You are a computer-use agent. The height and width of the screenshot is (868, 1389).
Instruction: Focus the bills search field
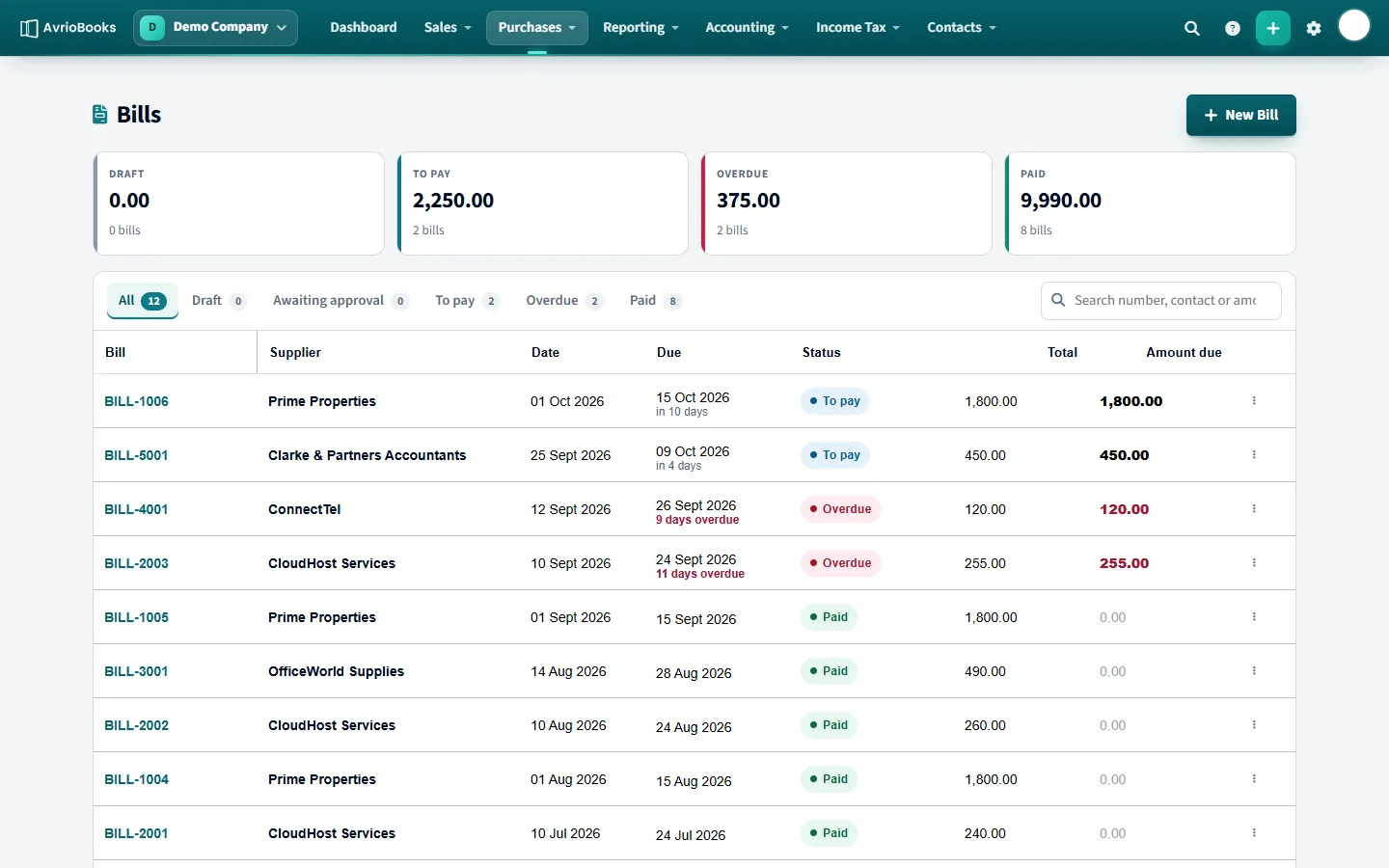[1161, 301]
